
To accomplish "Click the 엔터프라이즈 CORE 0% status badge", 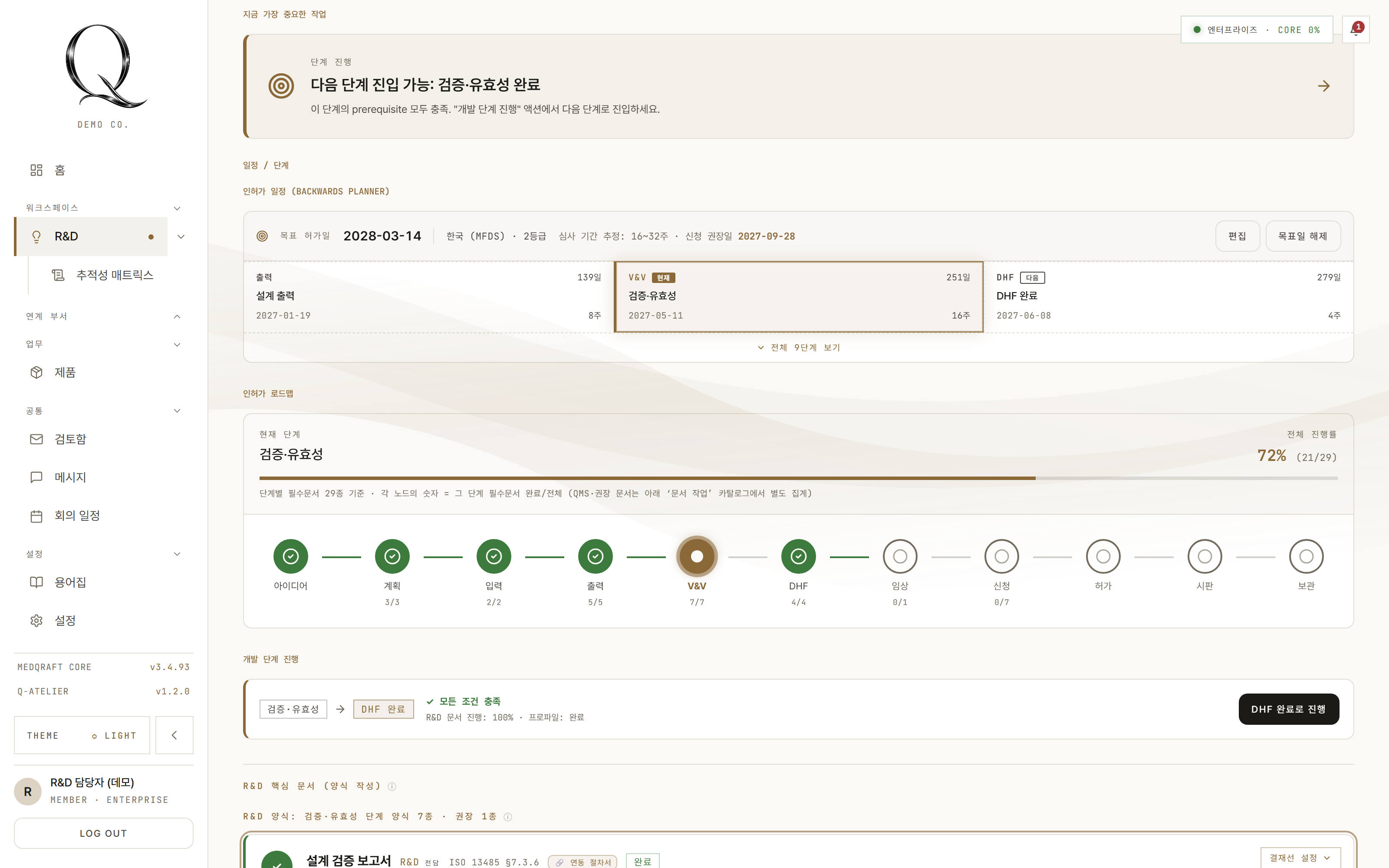I will pos(1257,29).
